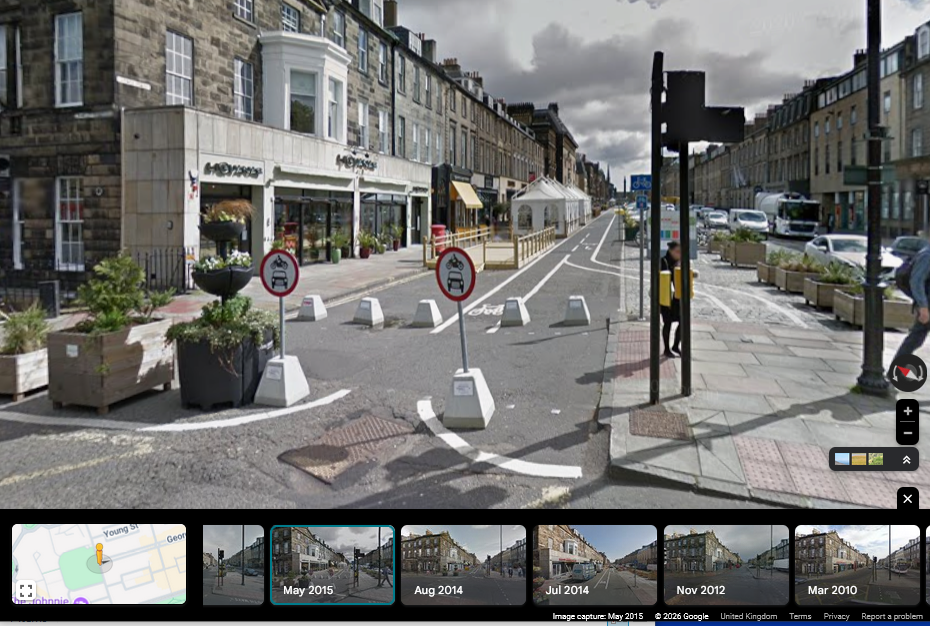Show the Mar 2010 street view capture
The width and height of the screenshot is (930, 626).
[857, 565]
